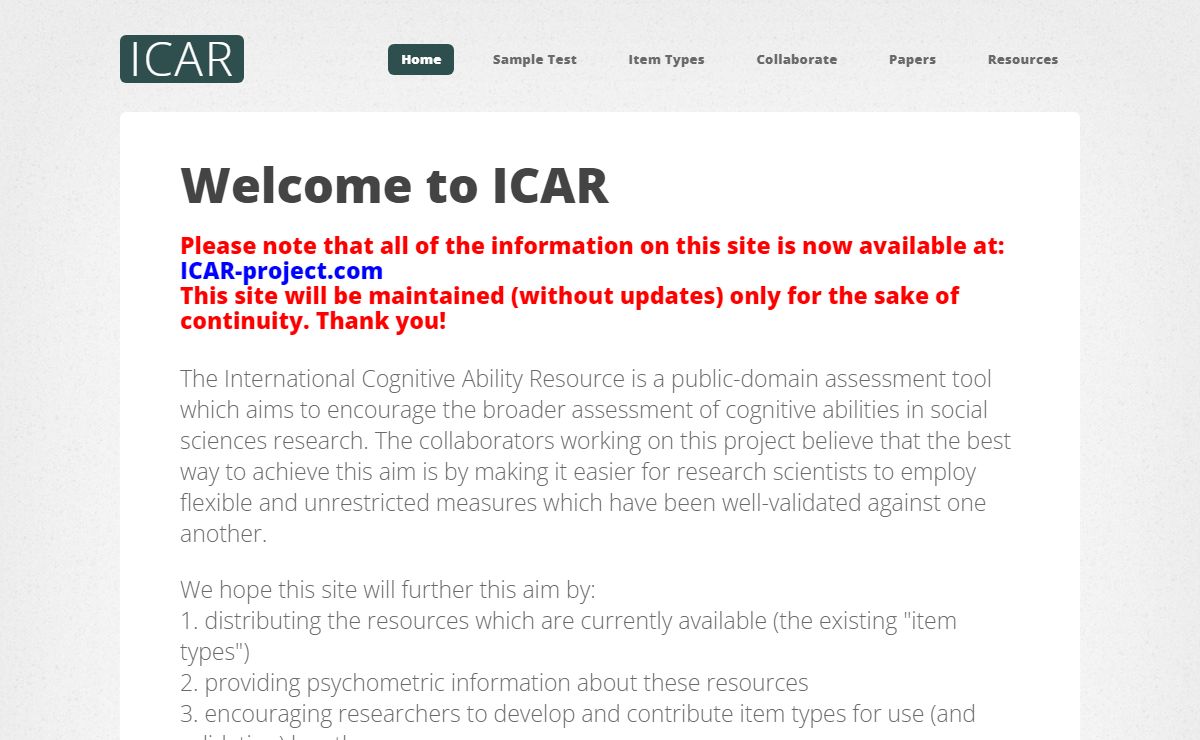Click the list line "2. providing psychometric information"

pyautogui.click(x=494, y=683)
